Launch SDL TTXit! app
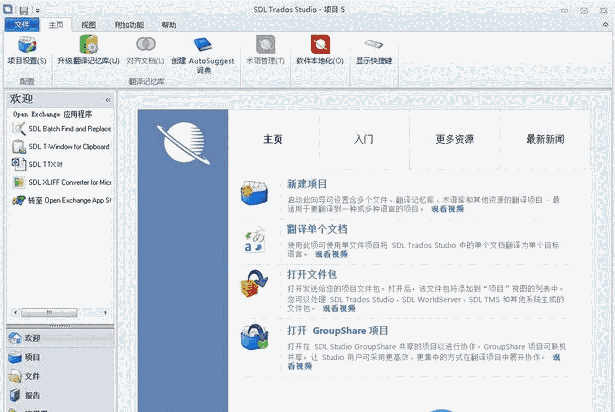 click(37, 164)
